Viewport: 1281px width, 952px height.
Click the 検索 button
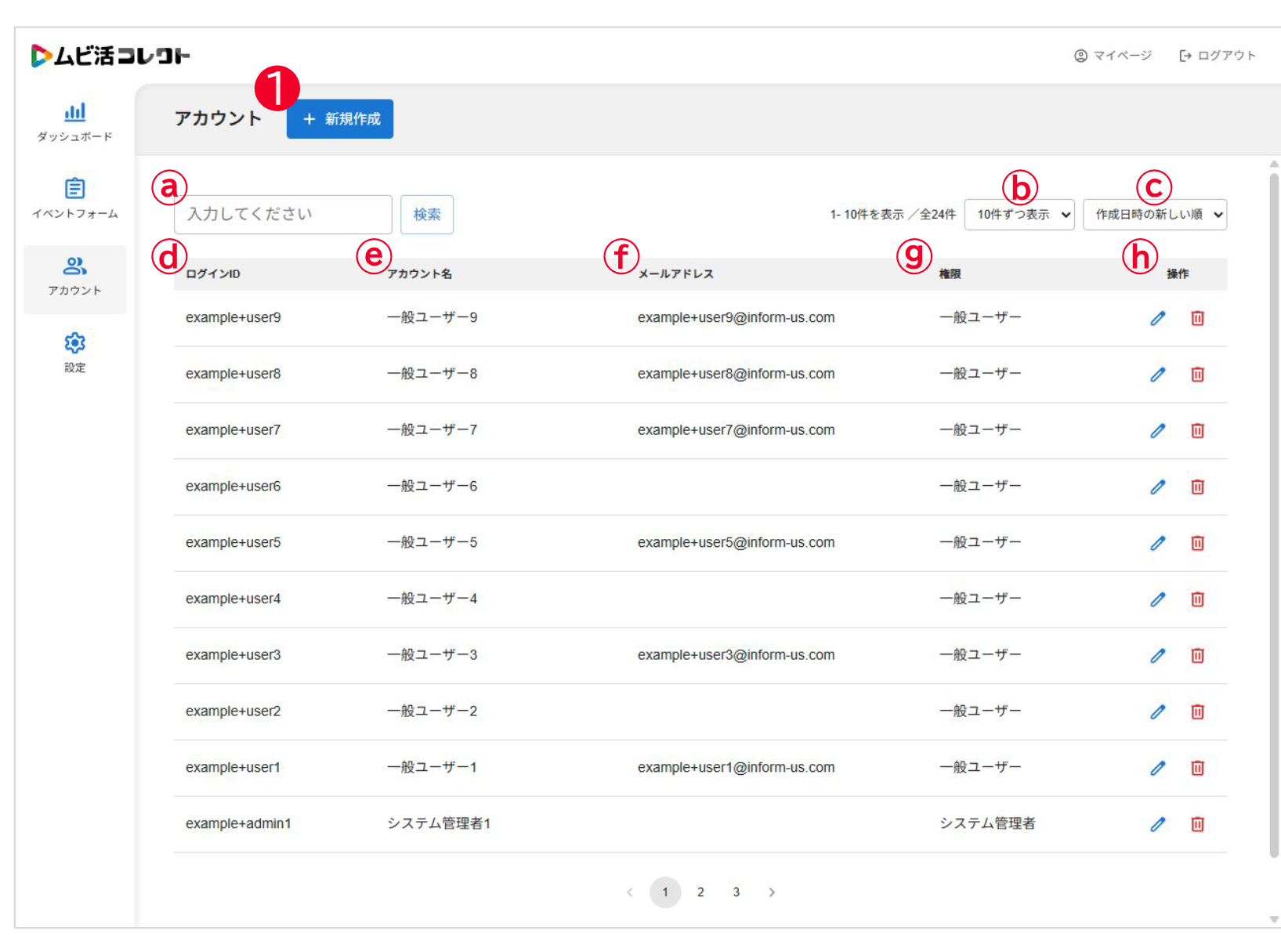tap(427, 215)
